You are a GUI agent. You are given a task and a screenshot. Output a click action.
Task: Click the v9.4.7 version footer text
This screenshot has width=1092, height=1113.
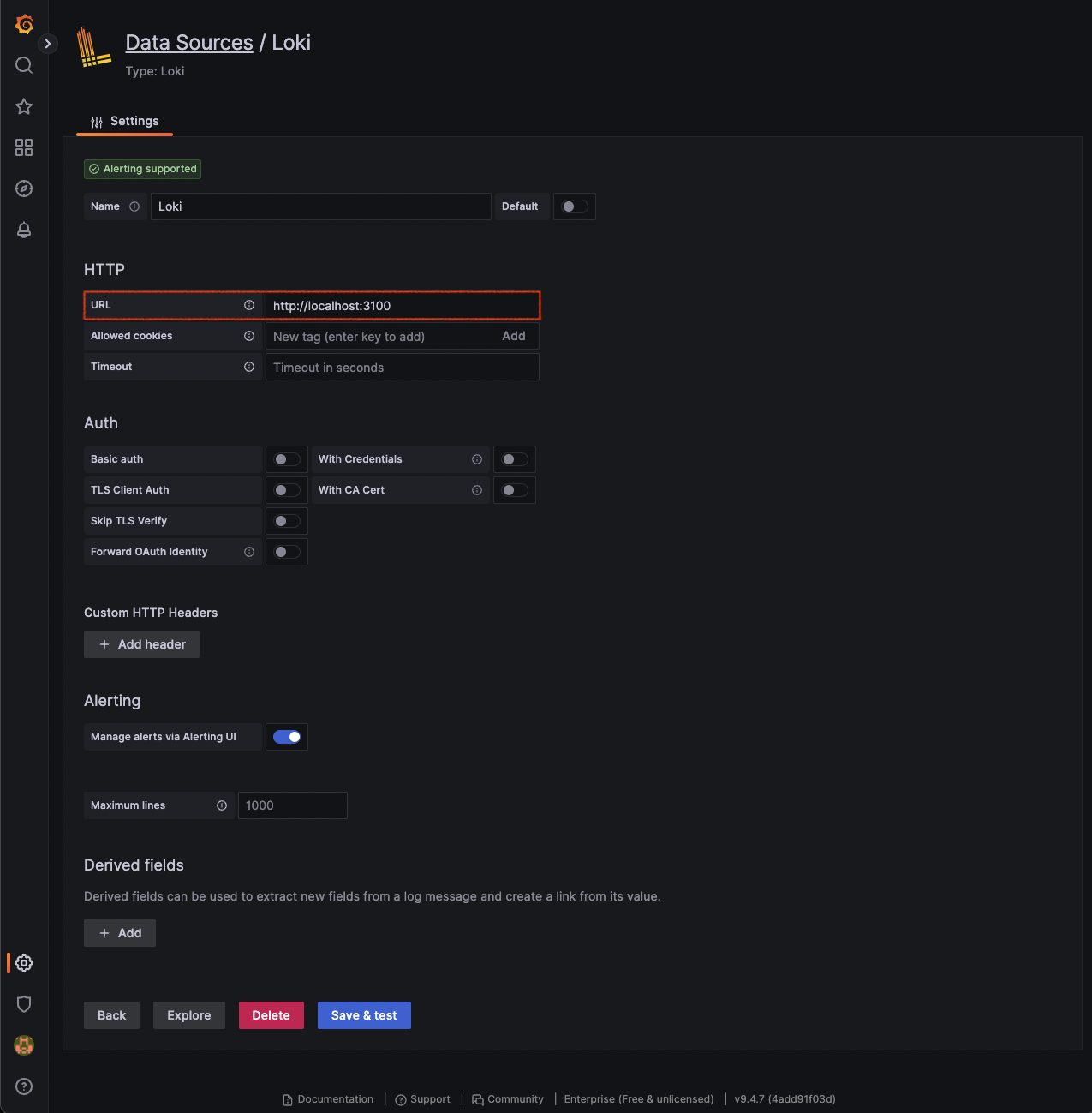click(785, 1099)
